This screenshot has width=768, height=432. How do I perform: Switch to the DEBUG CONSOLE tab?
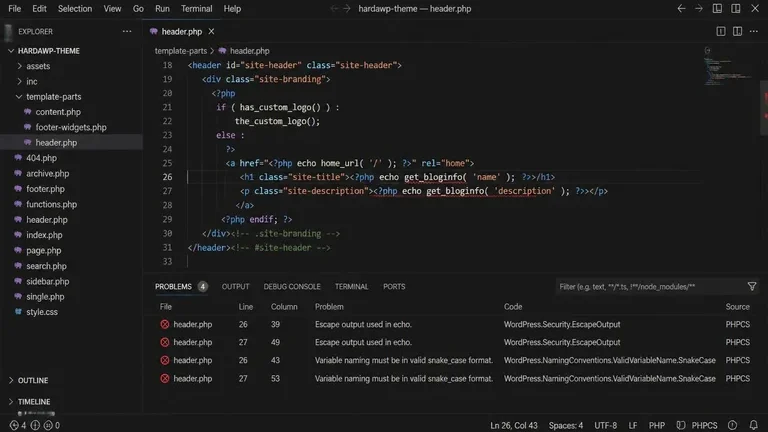coord(292,287)
